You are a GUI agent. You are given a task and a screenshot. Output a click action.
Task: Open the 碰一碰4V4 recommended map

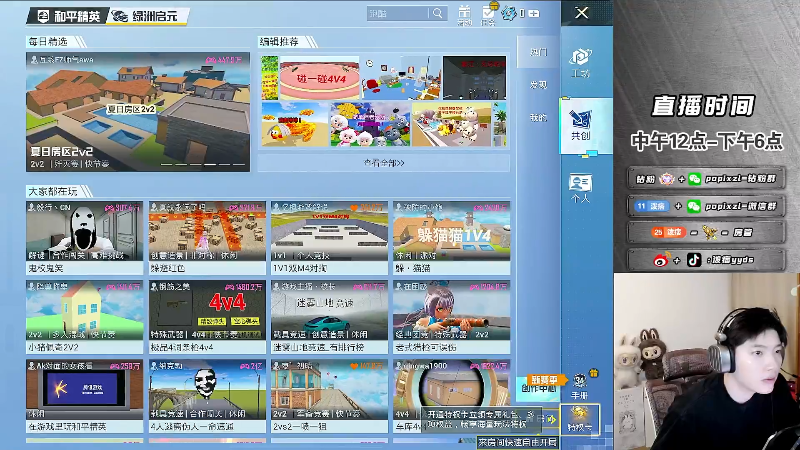coord(320,78)
